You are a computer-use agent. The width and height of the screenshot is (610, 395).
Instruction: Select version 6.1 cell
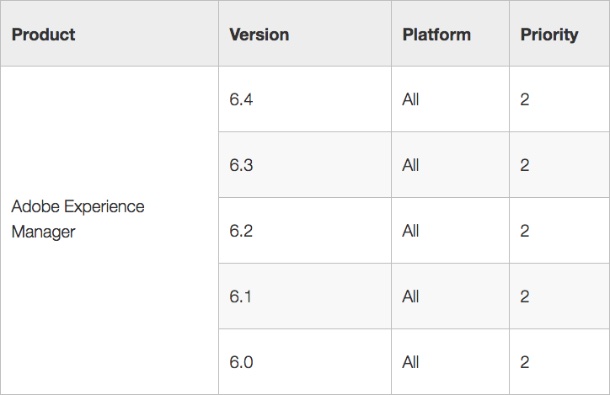[x=305, y=296]
